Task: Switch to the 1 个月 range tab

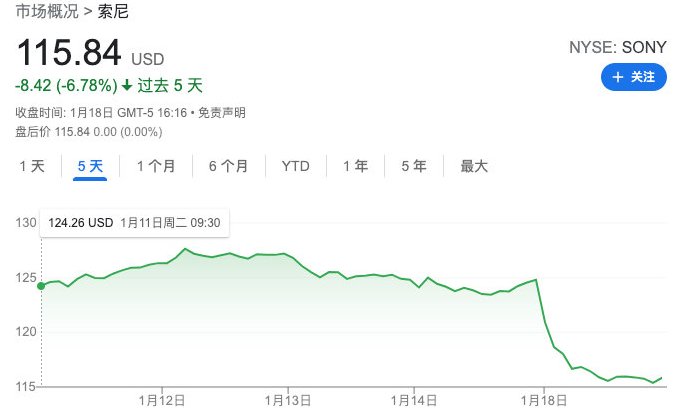Action: point(156,166)
